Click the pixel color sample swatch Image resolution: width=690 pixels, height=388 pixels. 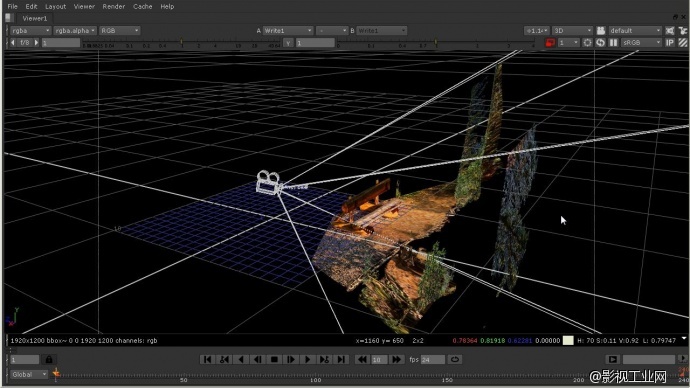point(569,340)
